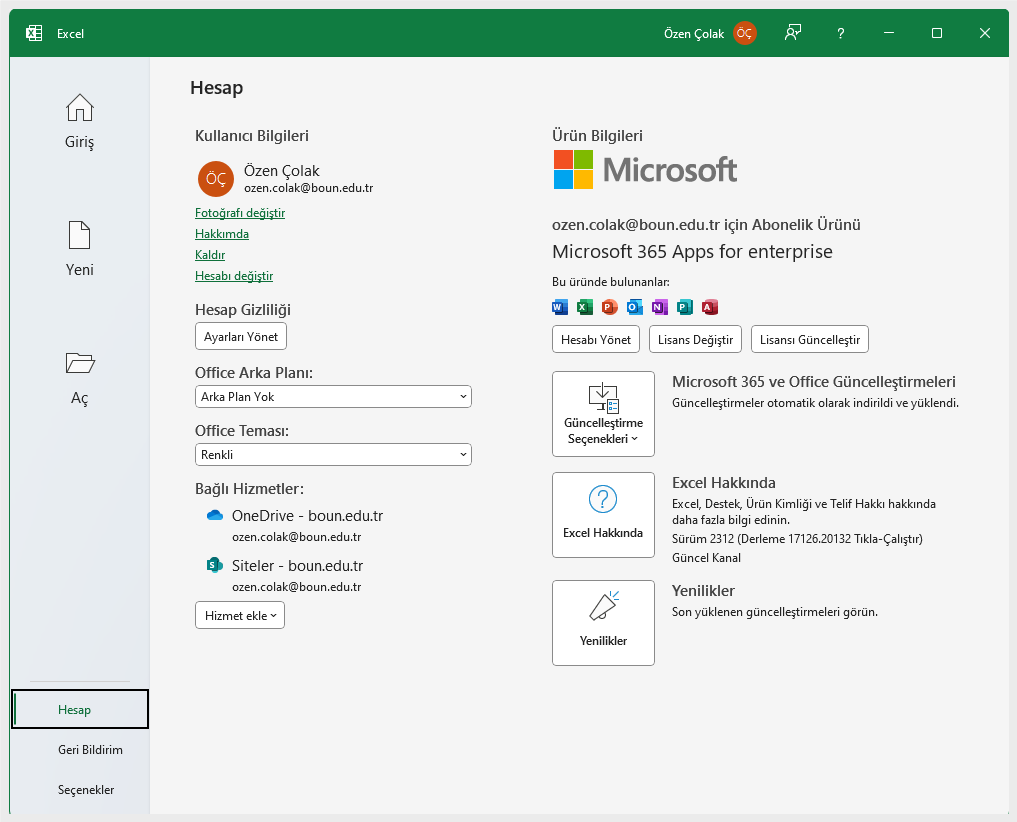1017x822 pixels.
Task: Expand Güncelleştirme Seçenekleri menu
Action: pyautogui.click(x=603, y=414)
